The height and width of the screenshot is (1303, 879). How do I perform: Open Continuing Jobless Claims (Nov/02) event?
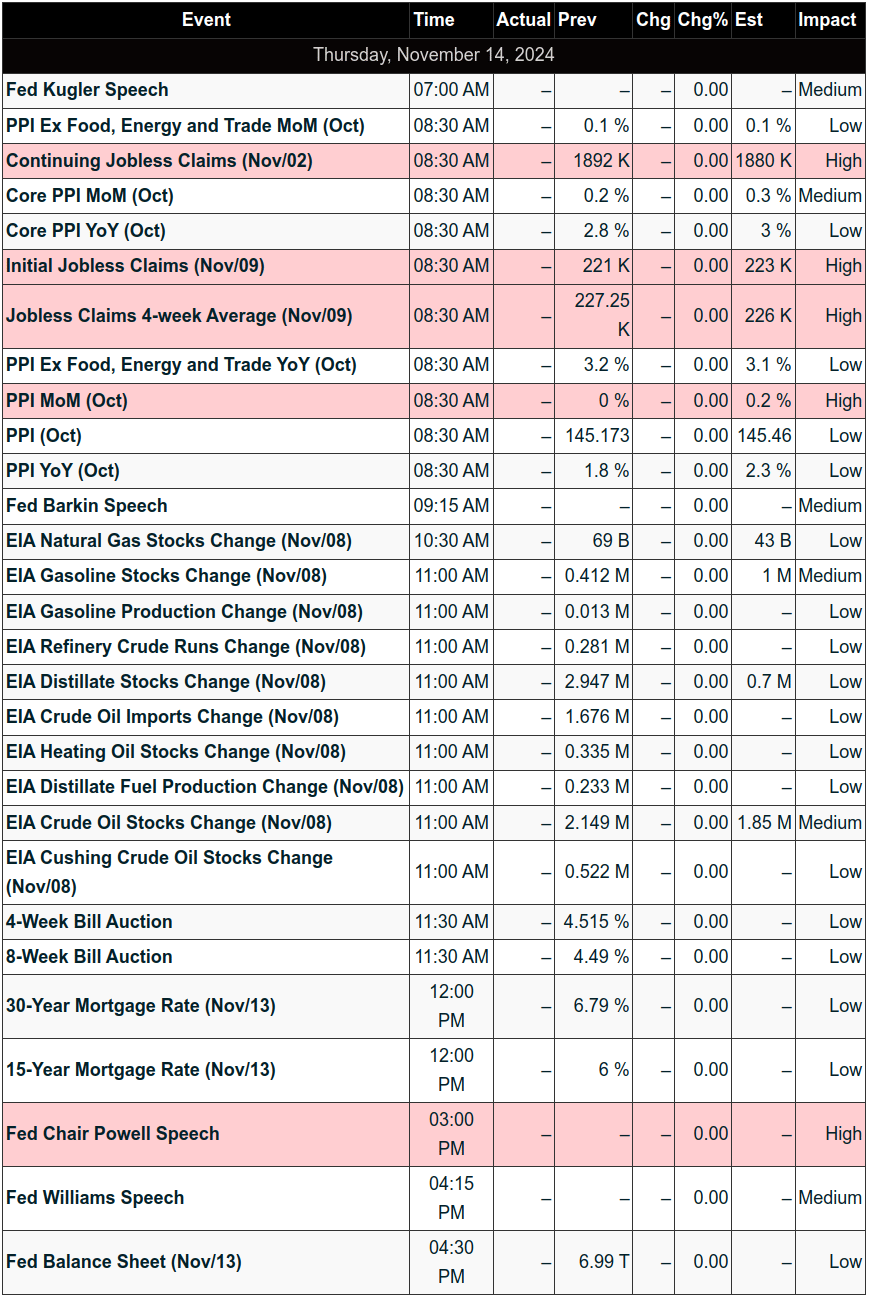pos(159,161)
